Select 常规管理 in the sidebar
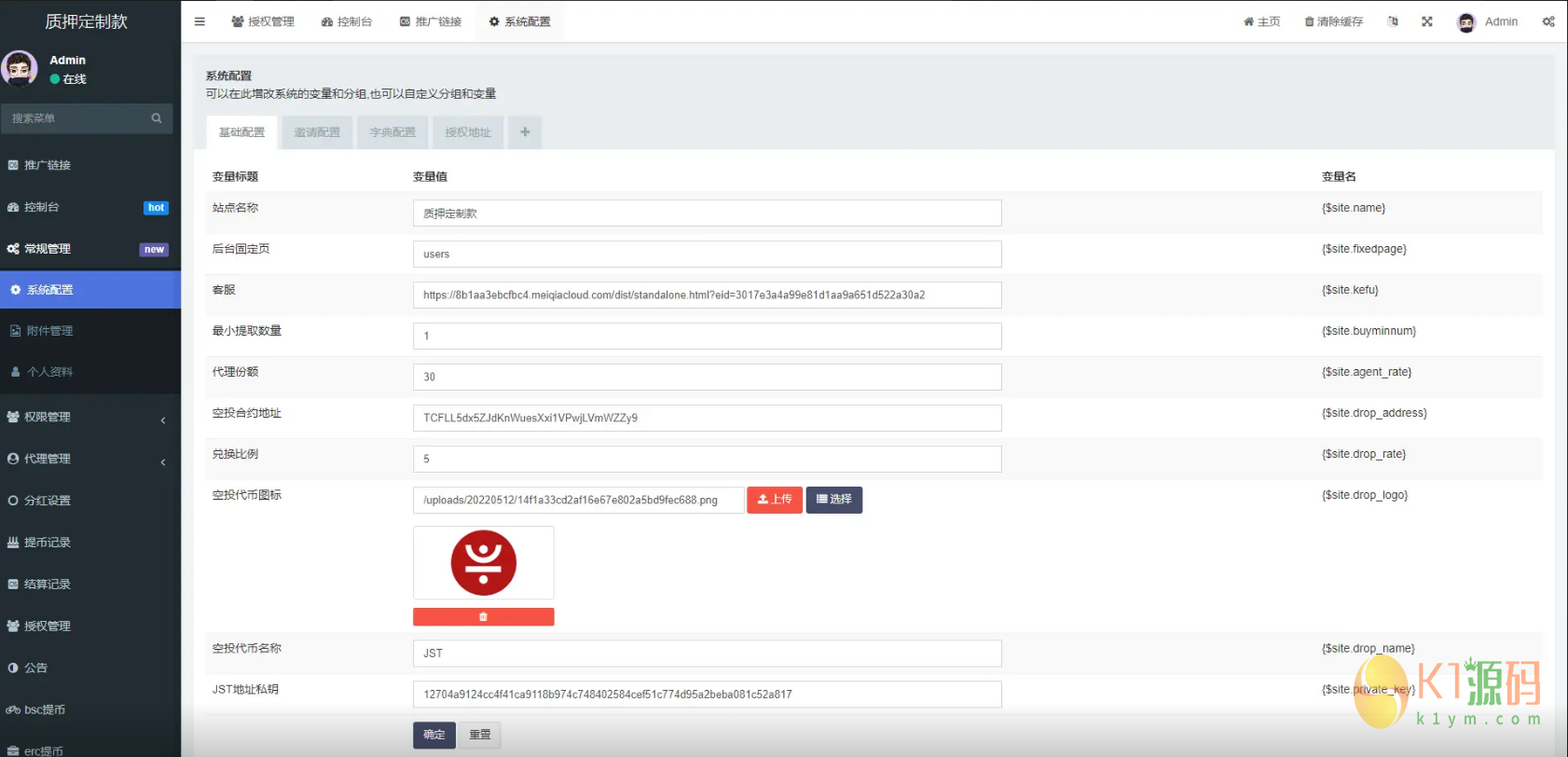 pos(90,249)
